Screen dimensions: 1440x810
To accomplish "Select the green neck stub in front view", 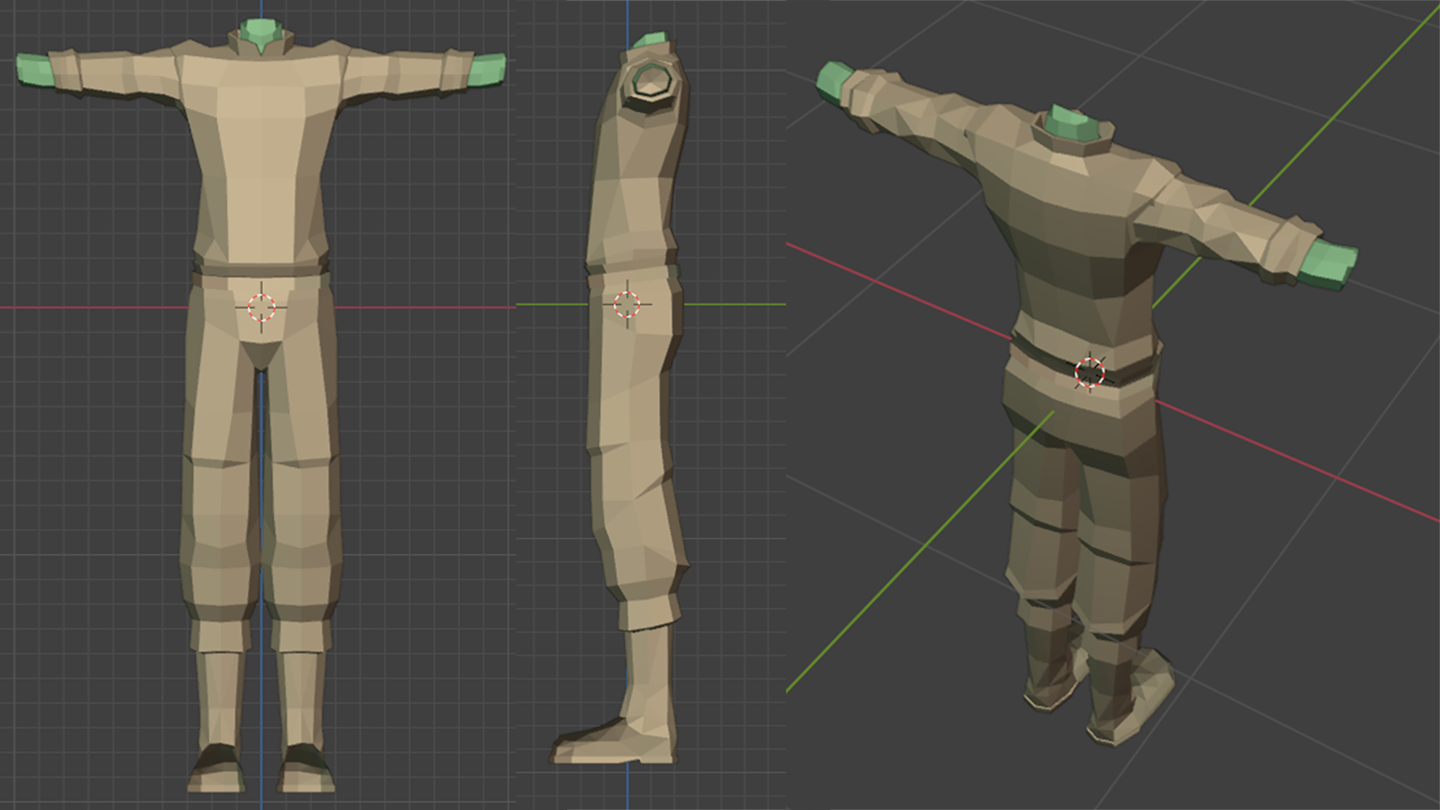I will click(x=262, y=33).
